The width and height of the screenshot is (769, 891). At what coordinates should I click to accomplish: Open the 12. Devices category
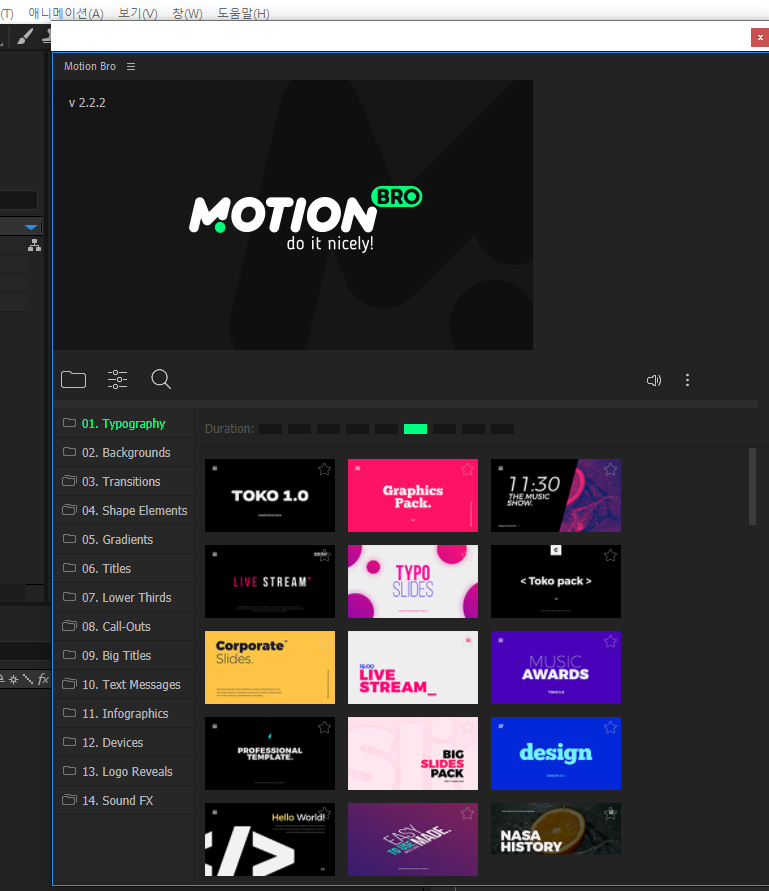123,742
